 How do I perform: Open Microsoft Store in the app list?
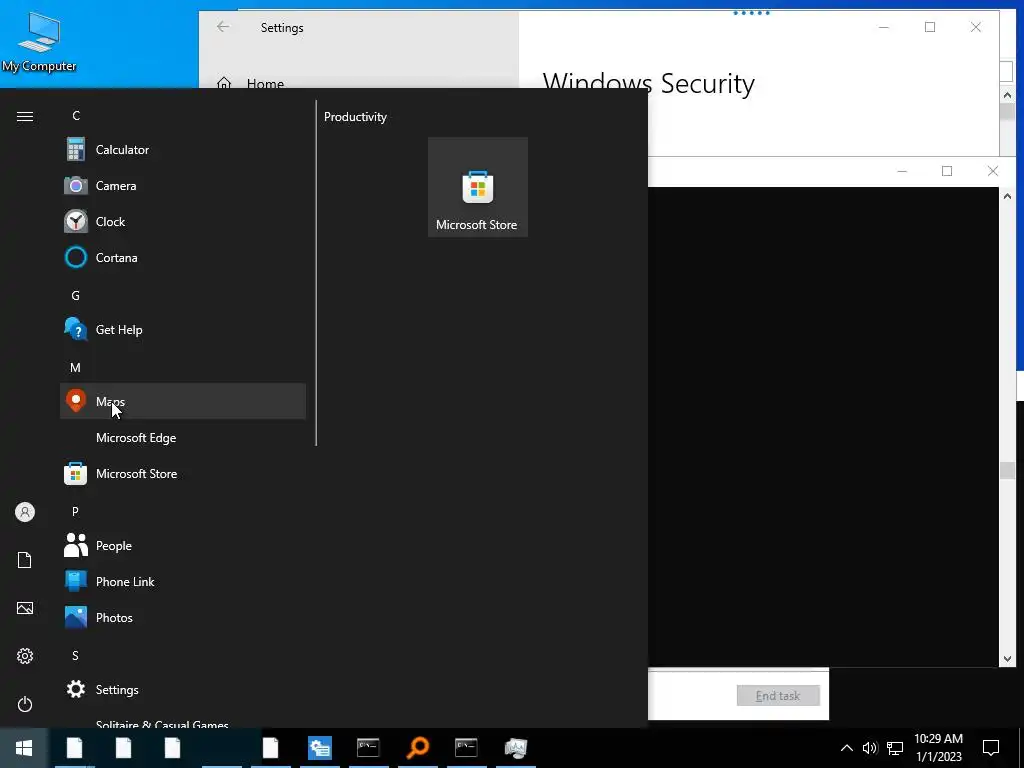coord(183,473)
